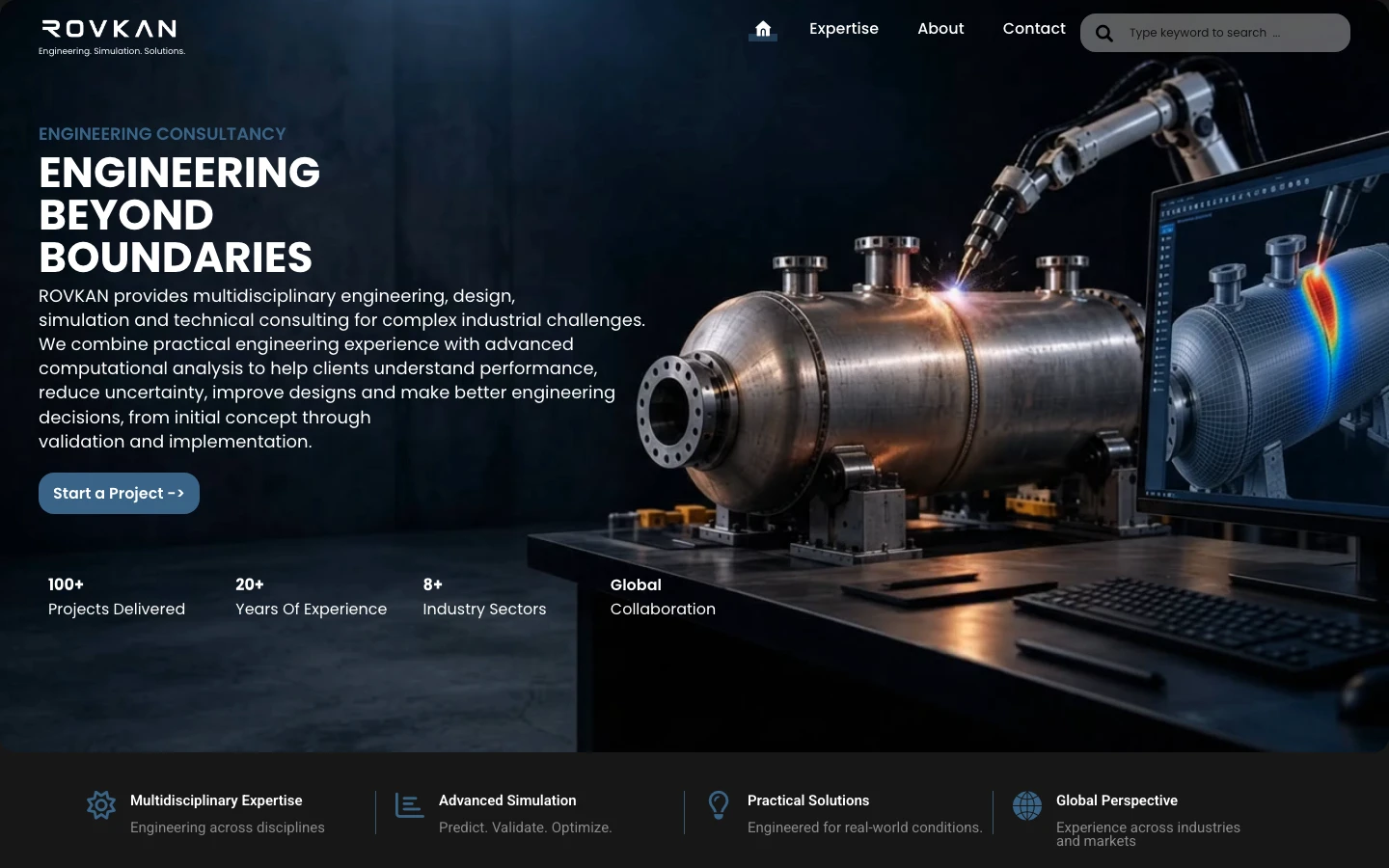Image resolution: width=1389 pixels, height=868 pixels.
Task: Click the 'Global Perspective' heading
Action: click(1117, 800)
